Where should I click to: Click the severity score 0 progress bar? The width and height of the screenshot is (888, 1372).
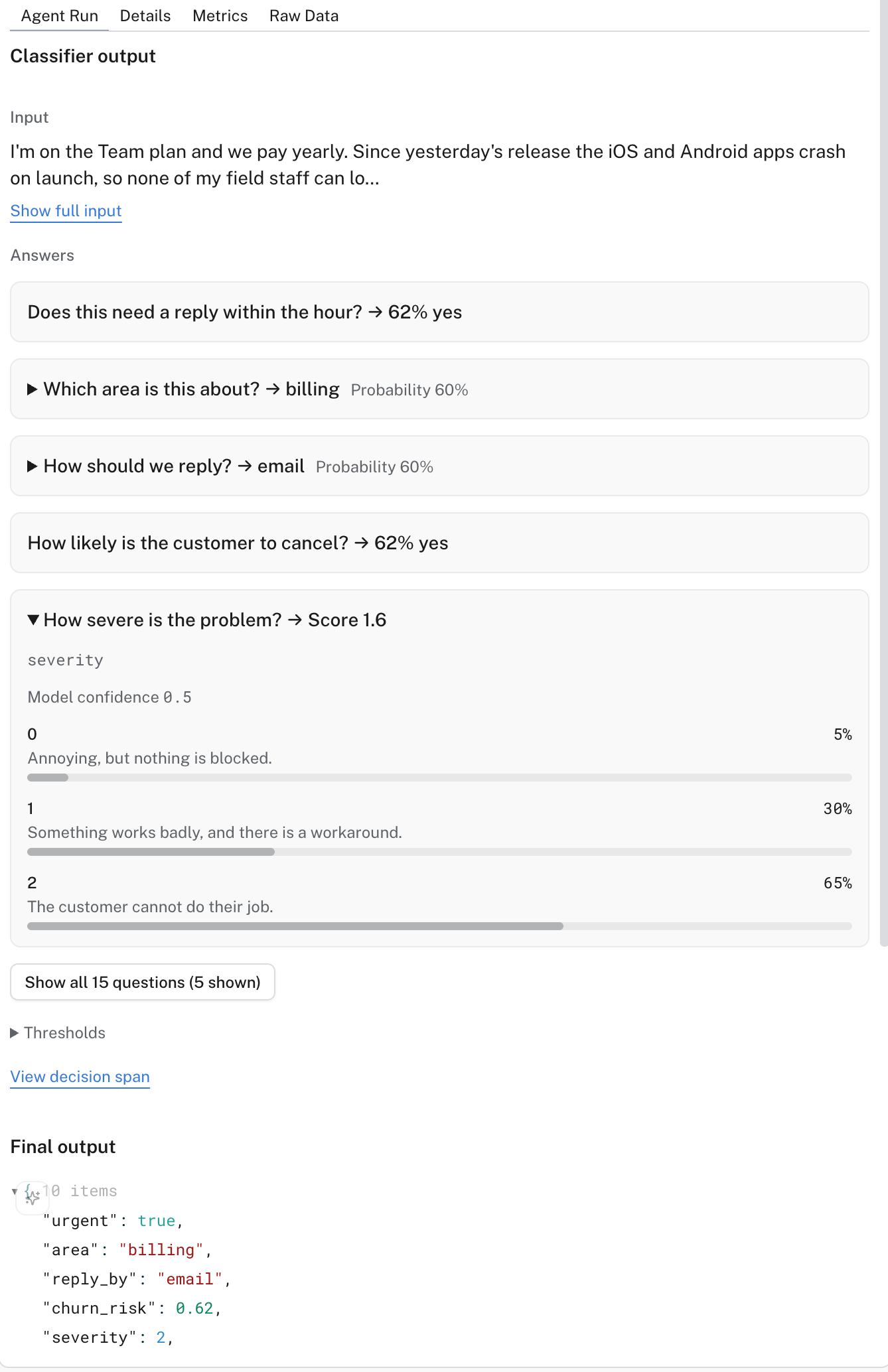coord(439,778)
